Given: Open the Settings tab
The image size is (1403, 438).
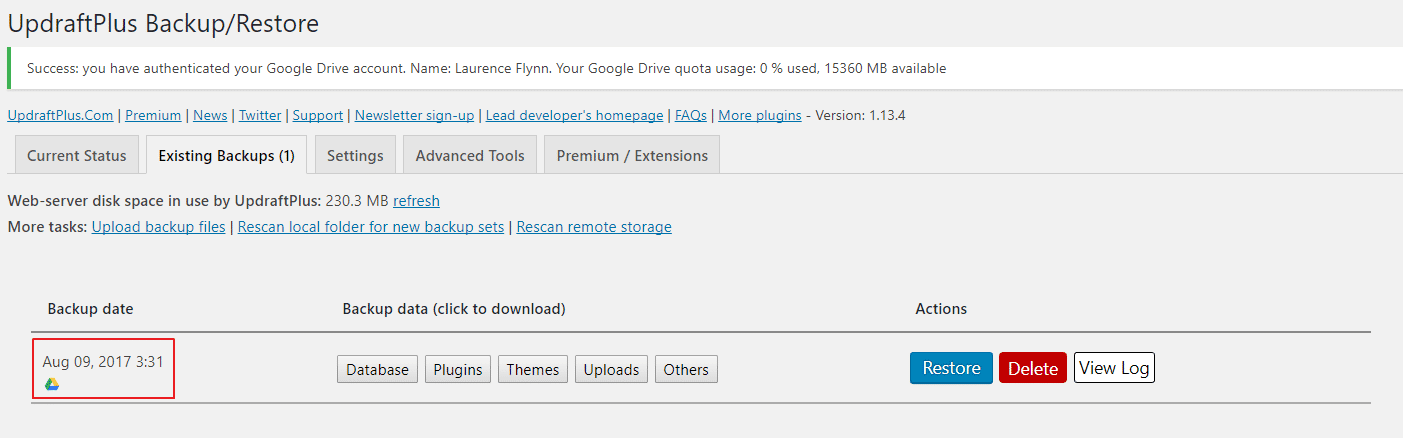Looking at the screenshot, I should click(x=355, y=155).
